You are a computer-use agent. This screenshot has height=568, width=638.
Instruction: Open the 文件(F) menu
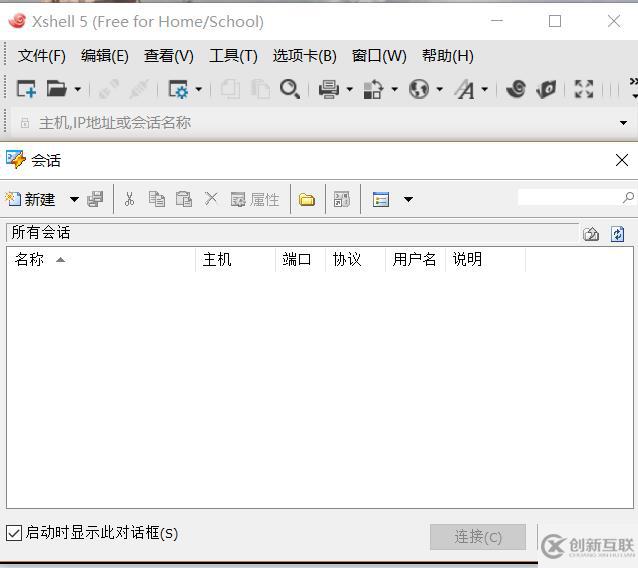coord(42,56)
